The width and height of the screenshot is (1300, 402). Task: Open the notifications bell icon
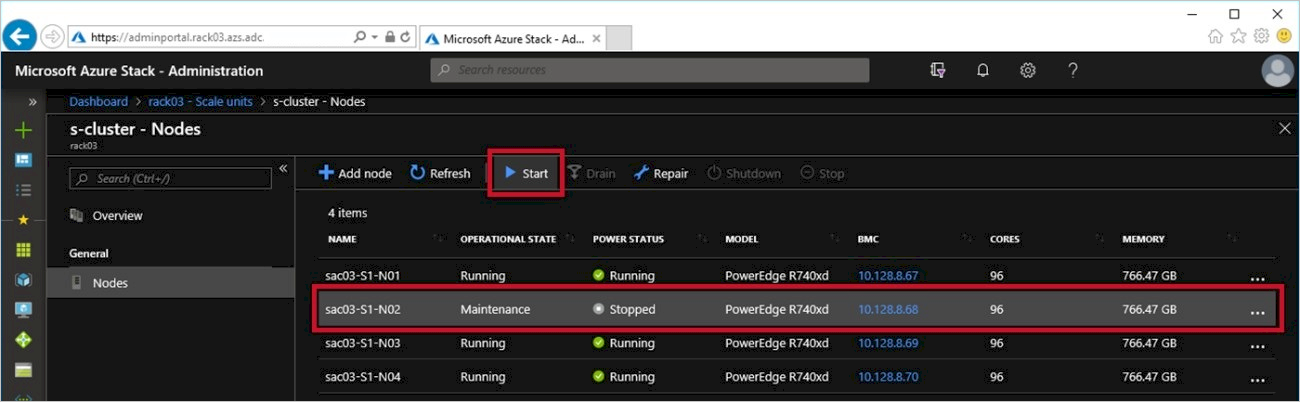[983, 70]
